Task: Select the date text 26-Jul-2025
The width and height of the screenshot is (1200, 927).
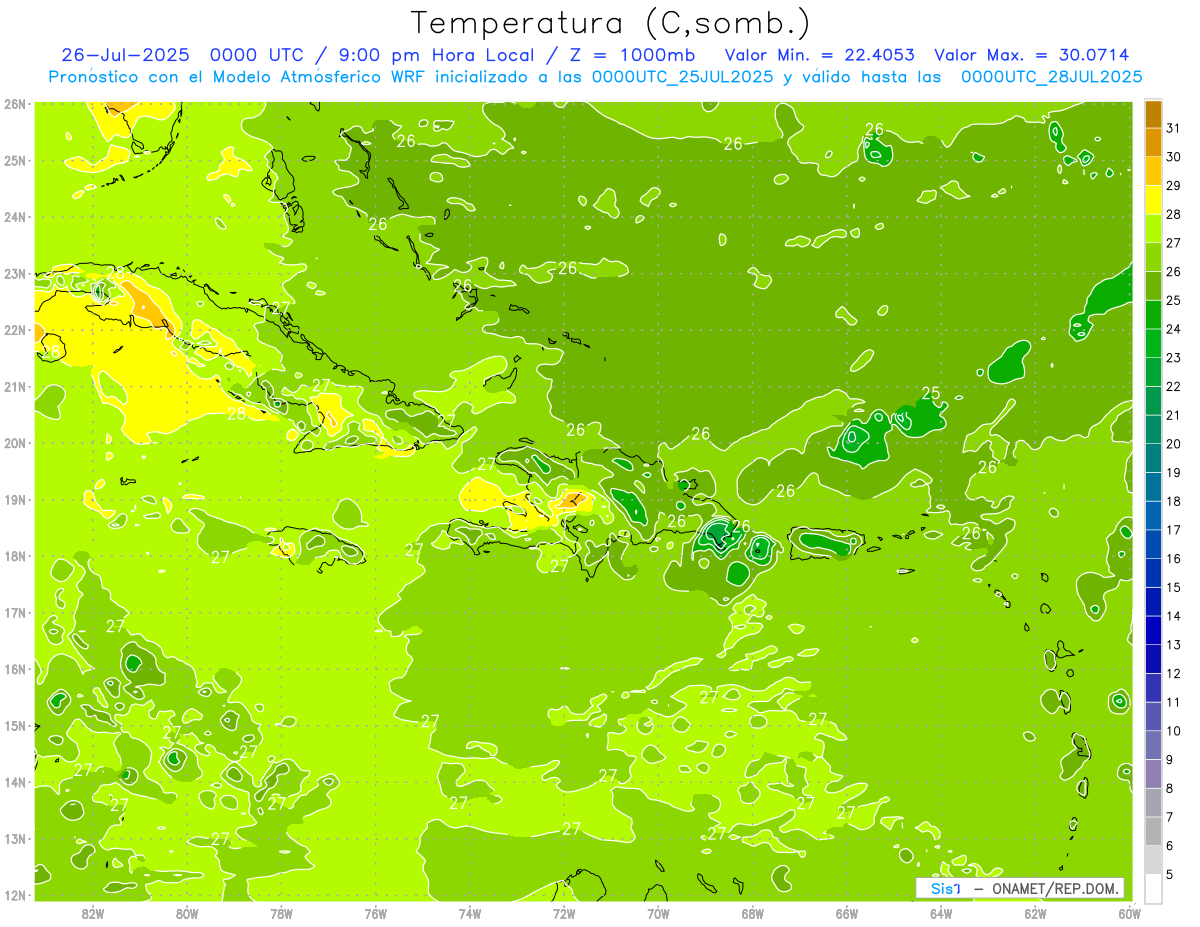Action: 124,55
